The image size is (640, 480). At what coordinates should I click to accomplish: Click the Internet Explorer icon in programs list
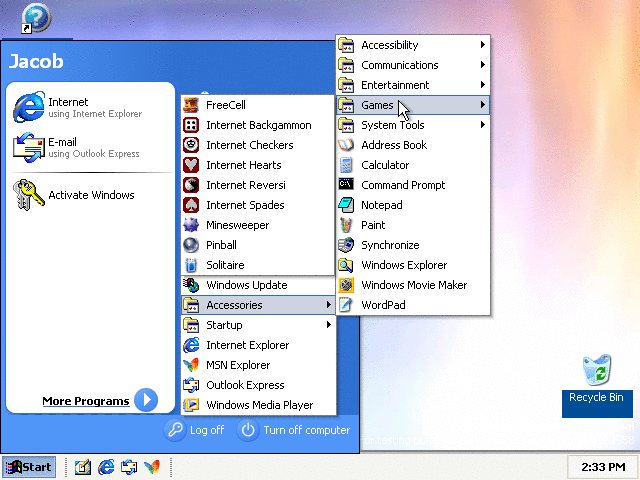[x=191, y=345]
